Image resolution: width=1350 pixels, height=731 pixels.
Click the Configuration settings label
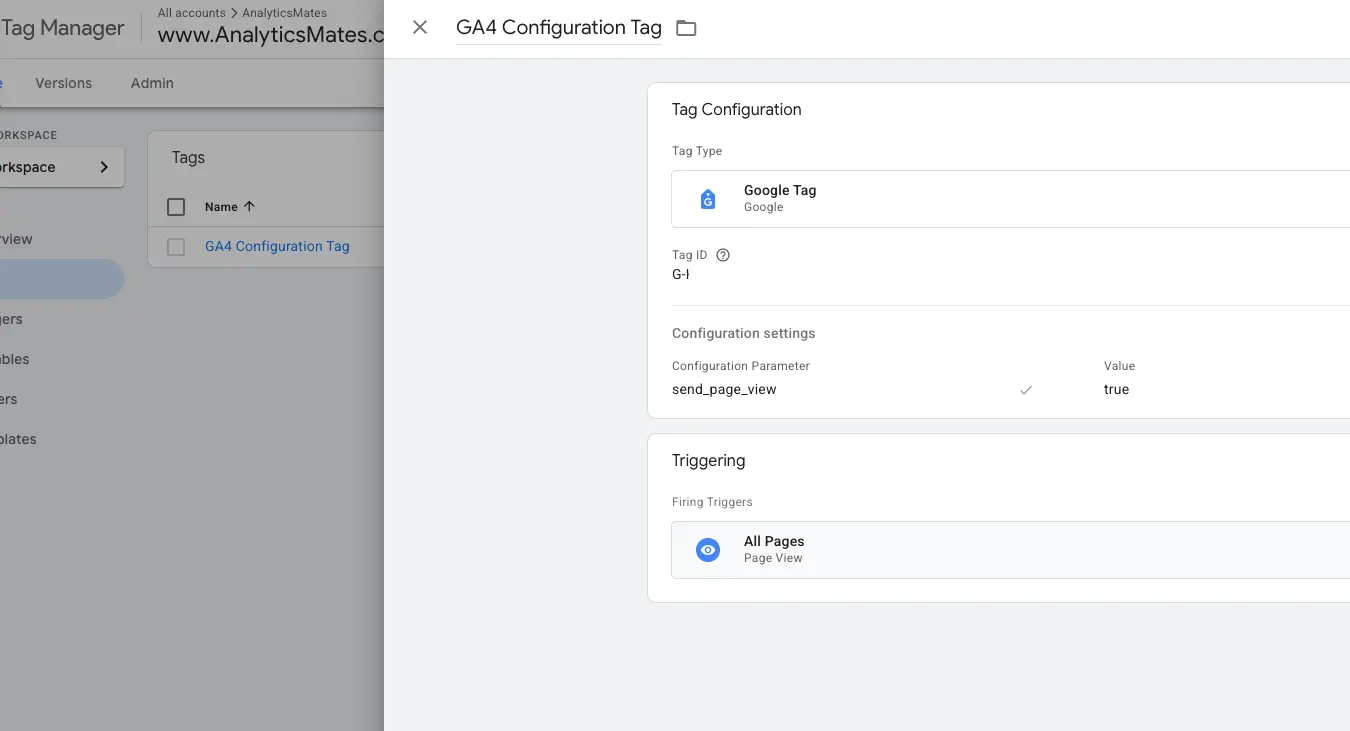[x=743, y=333]
